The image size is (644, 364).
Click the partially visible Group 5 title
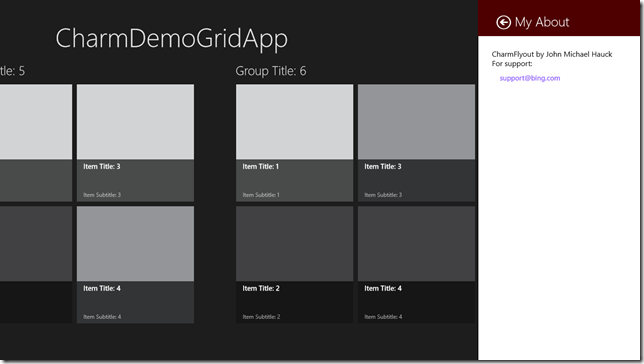click(12, 71)
